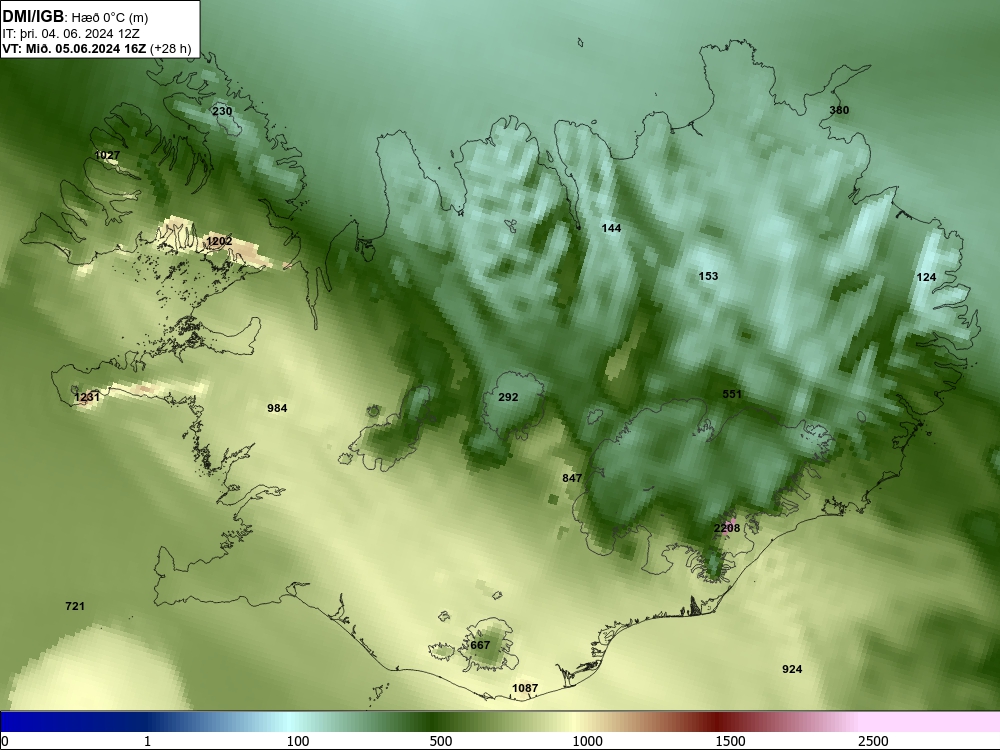The width and height of the screenshot is (1000, 750).
Task: Click the 292 value on Hofsjökull
Action: (x=508, y=397)
